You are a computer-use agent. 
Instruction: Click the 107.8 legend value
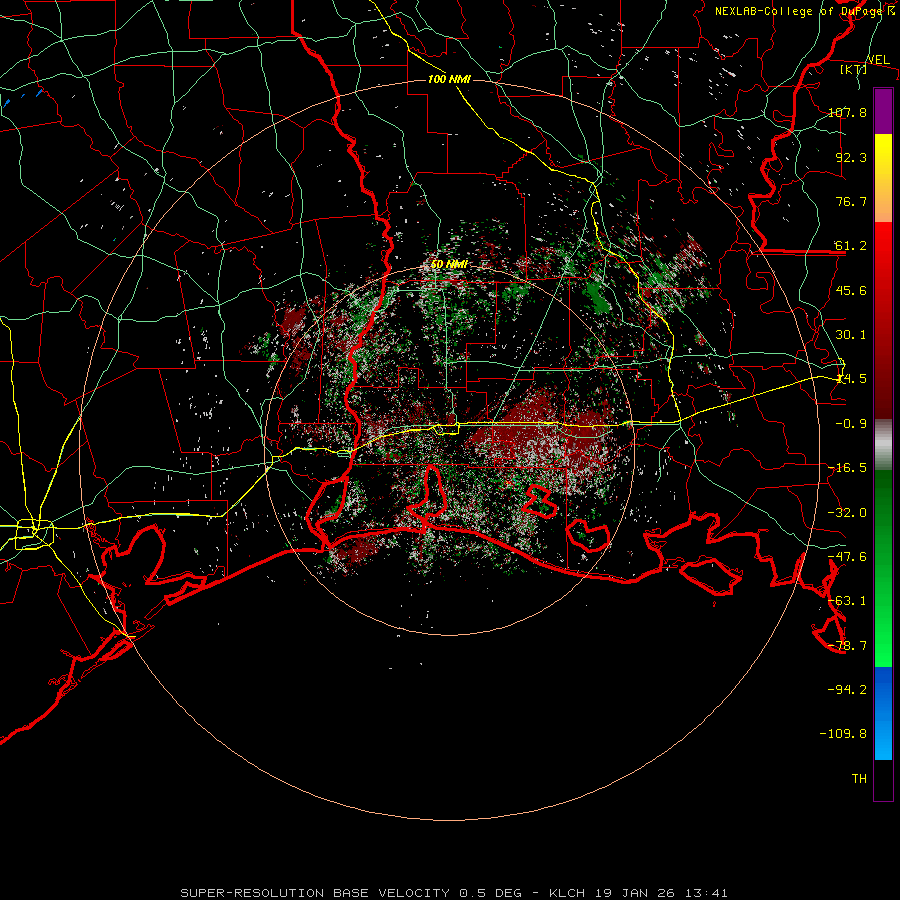pos(847,112)
